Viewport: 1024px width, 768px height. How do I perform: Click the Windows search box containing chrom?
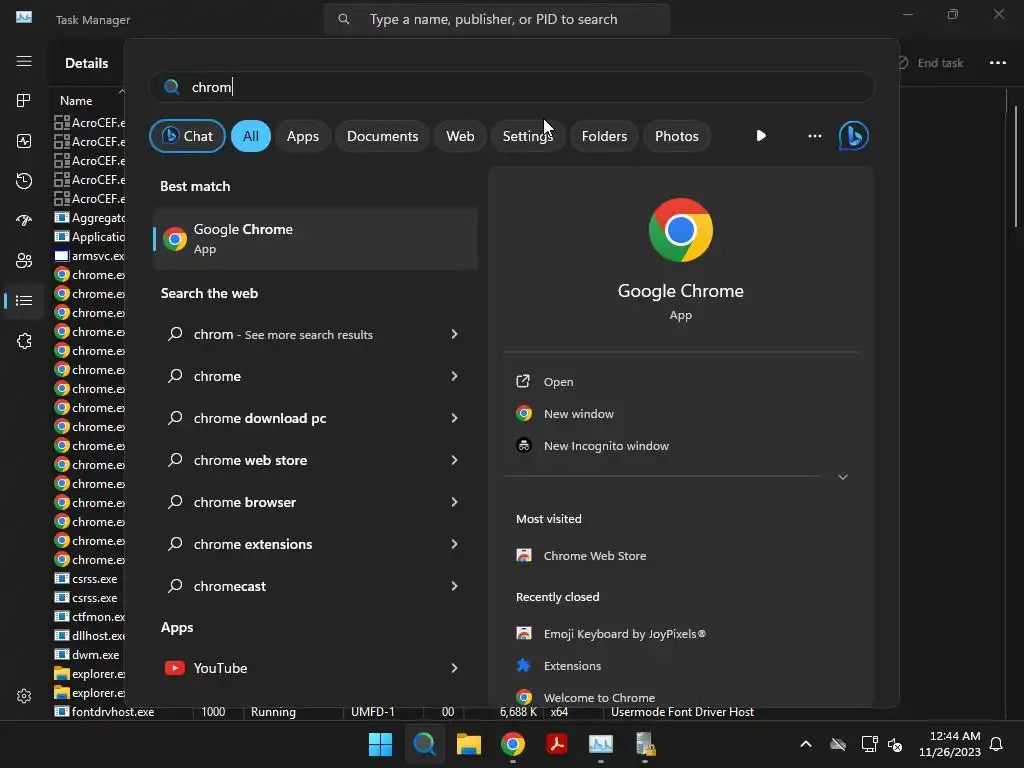511,87
